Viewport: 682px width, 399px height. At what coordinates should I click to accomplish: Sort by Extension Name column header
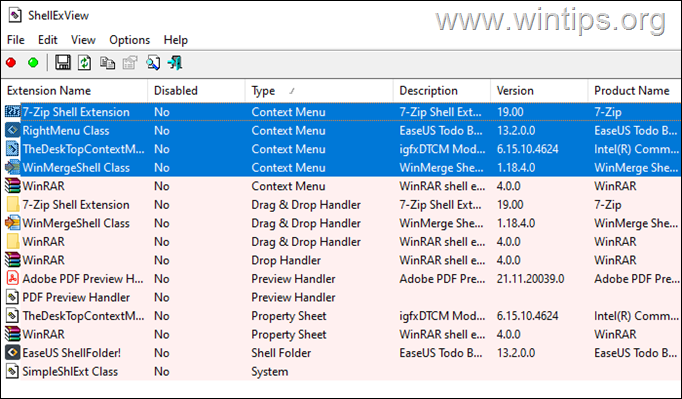coord(74,91)
